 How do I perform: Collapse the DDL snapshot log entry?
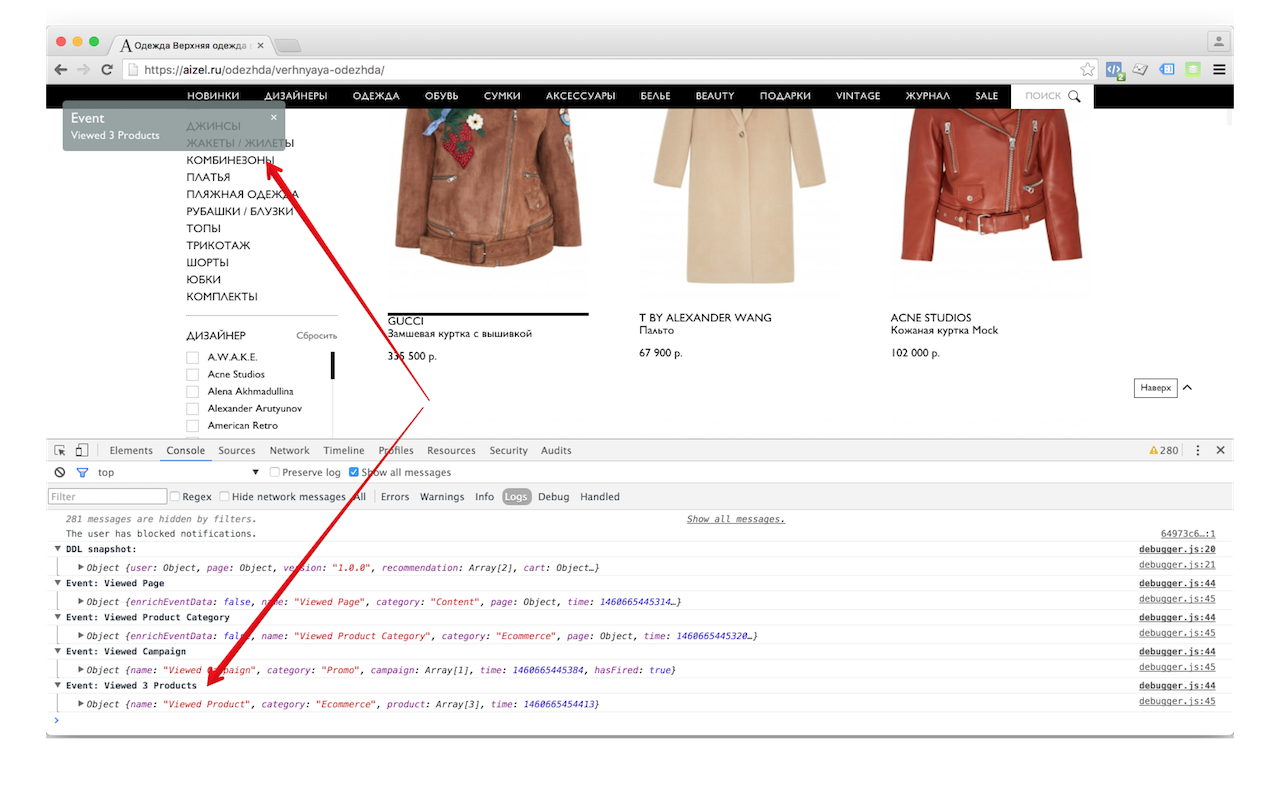pos(57,550)
